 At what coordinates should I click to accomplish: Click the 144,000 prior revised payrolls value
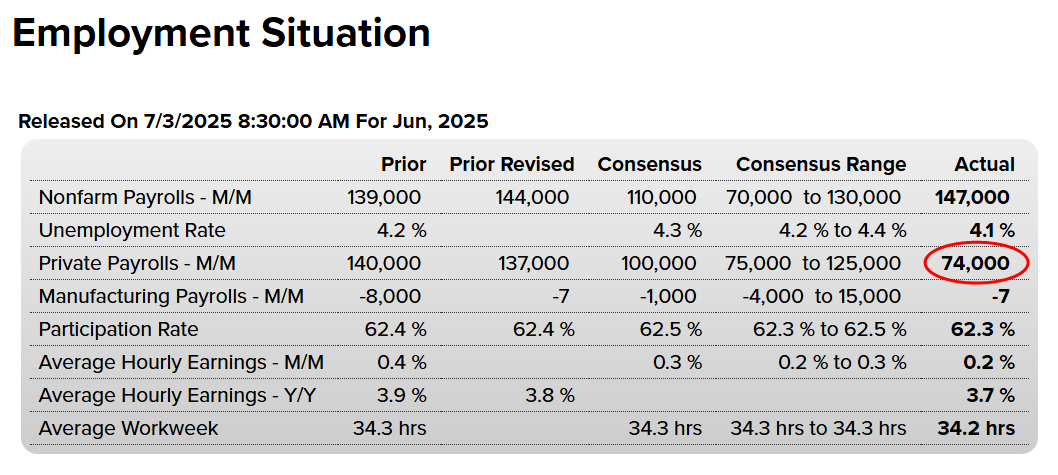[x=532, y=198]
